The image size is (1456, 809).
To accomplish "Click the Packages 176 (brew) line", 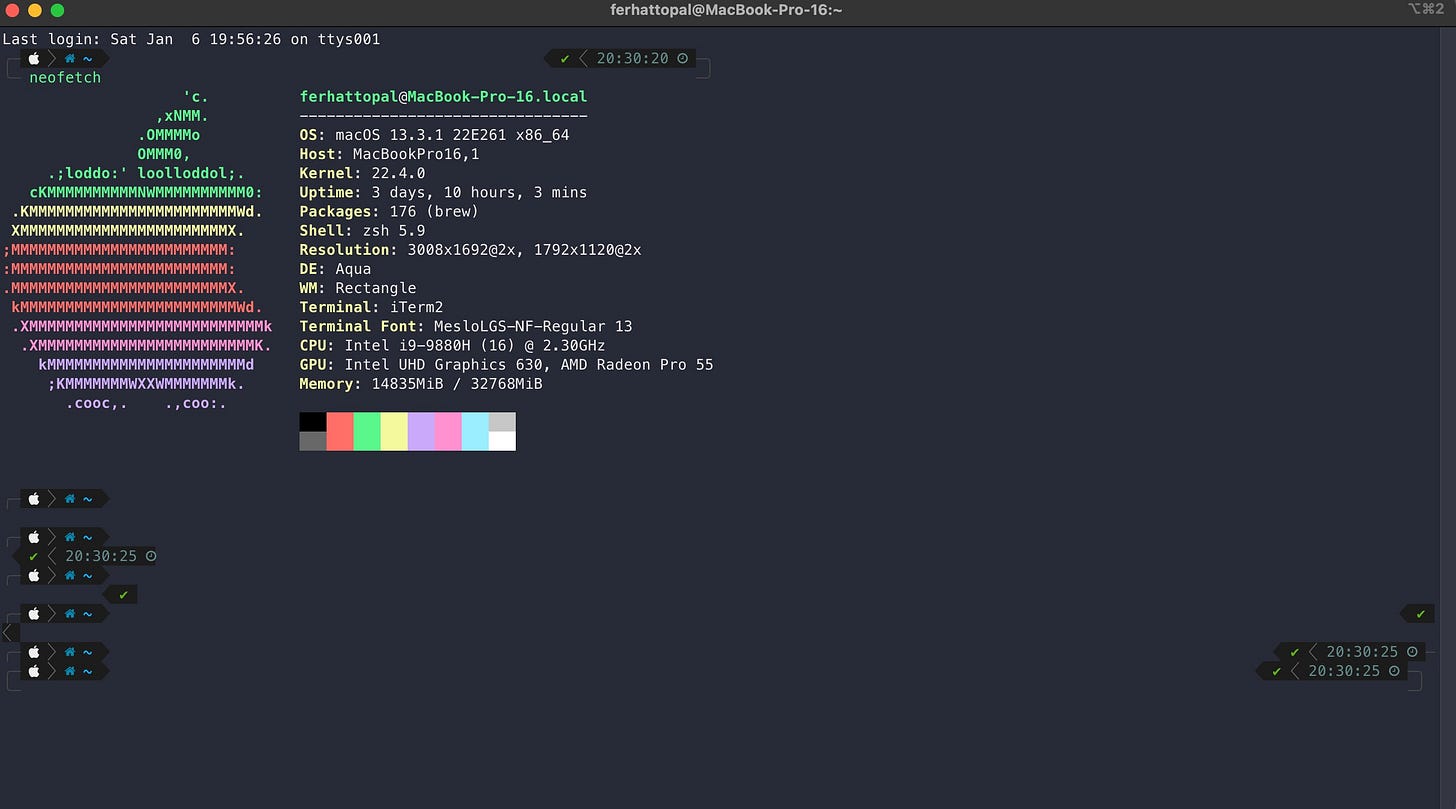I will click(390, 211).
